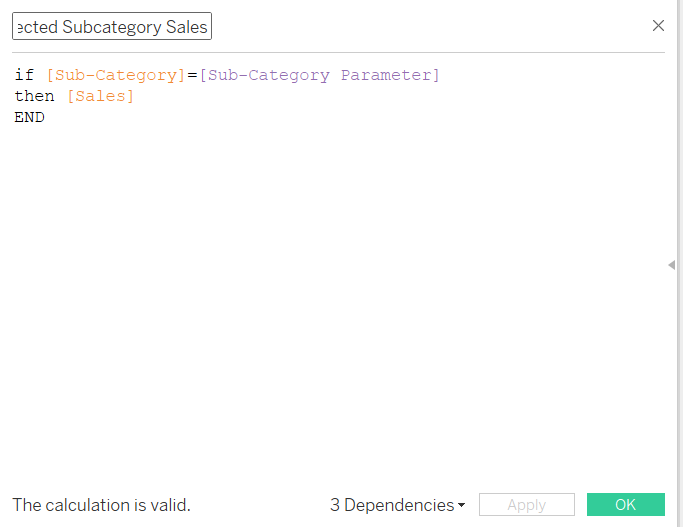
Task: Click the opening bracket before Sub-Category
Action: [50, 75]
